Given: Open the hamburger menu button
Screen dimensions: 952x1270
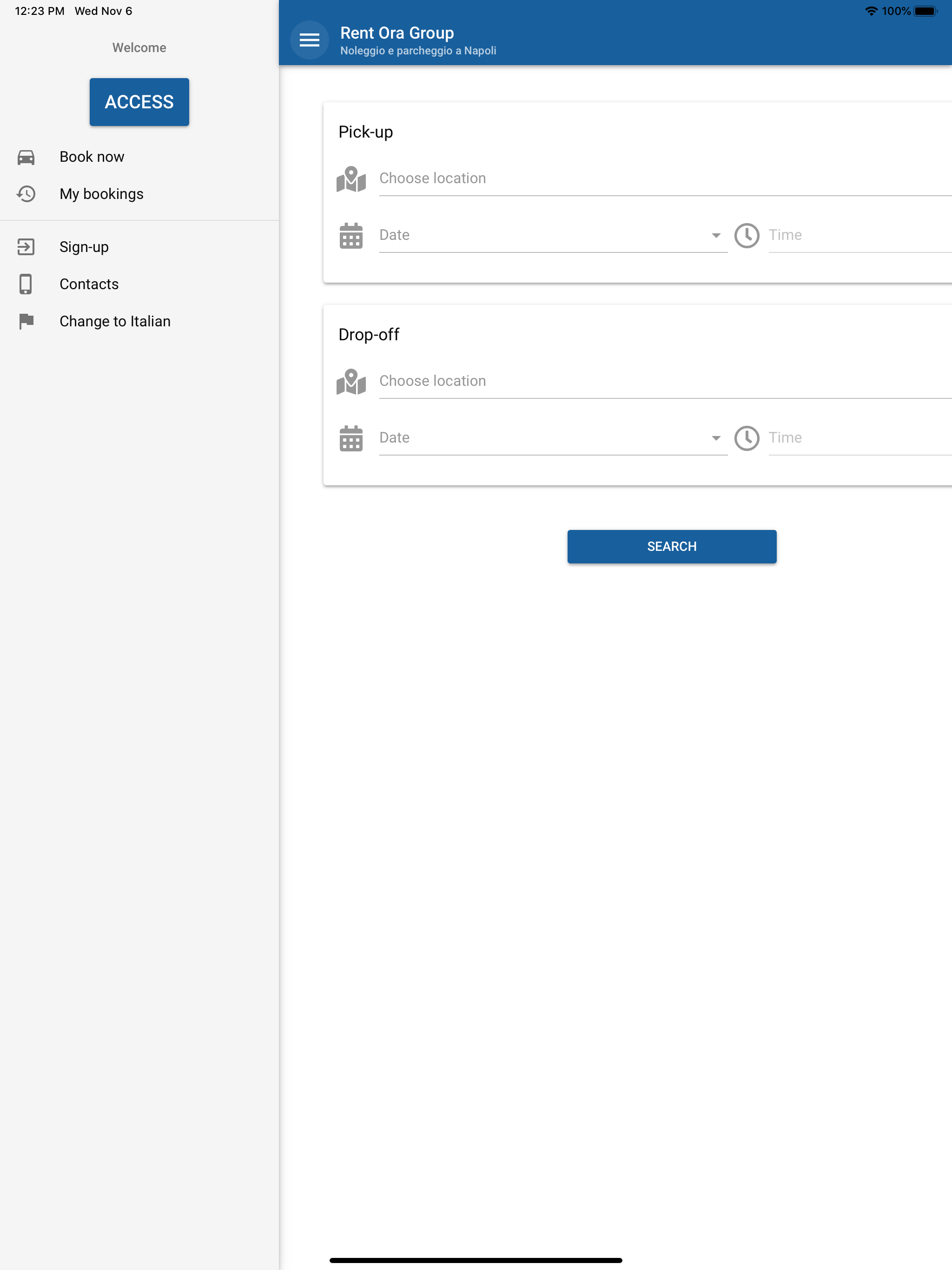Looking at the screenshot, I should click(310, 40).
